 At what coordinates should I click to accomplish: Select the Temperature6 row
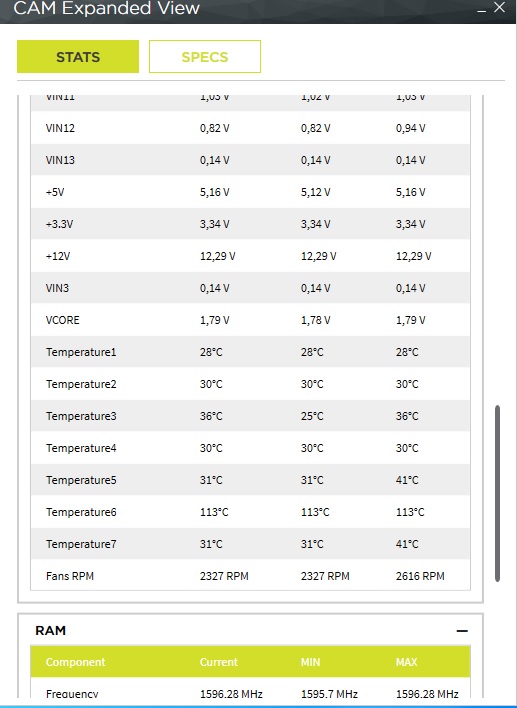point(250,512)
